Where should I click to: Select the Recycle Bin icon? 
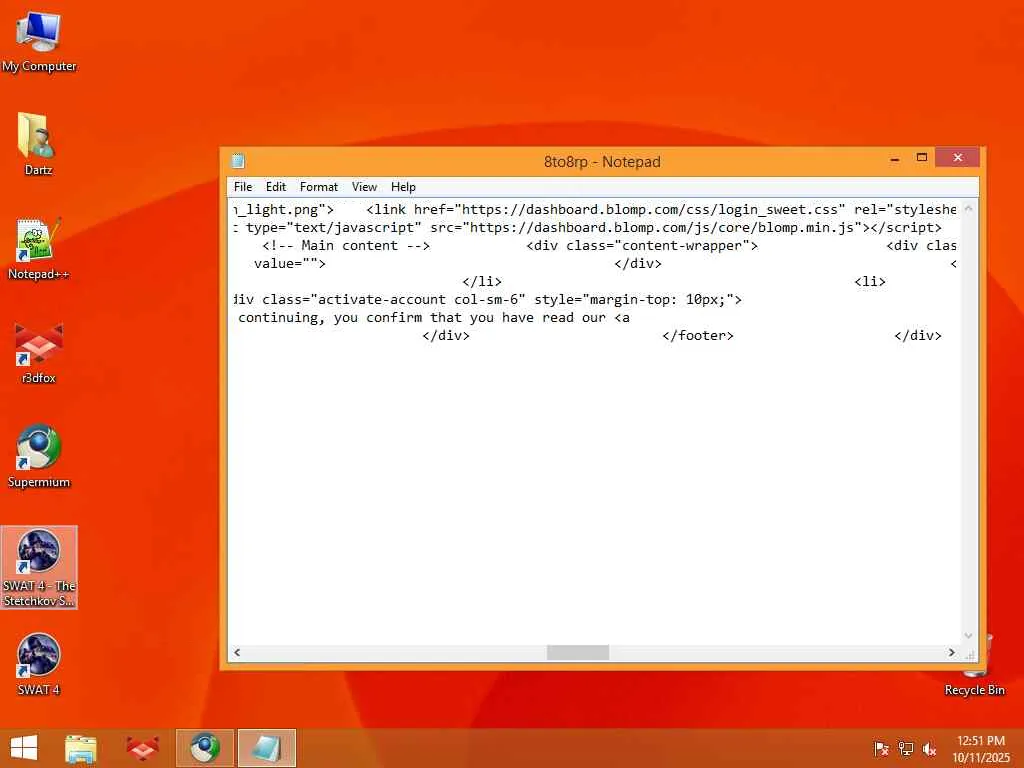pyautogui.click(x=974, y=666)
